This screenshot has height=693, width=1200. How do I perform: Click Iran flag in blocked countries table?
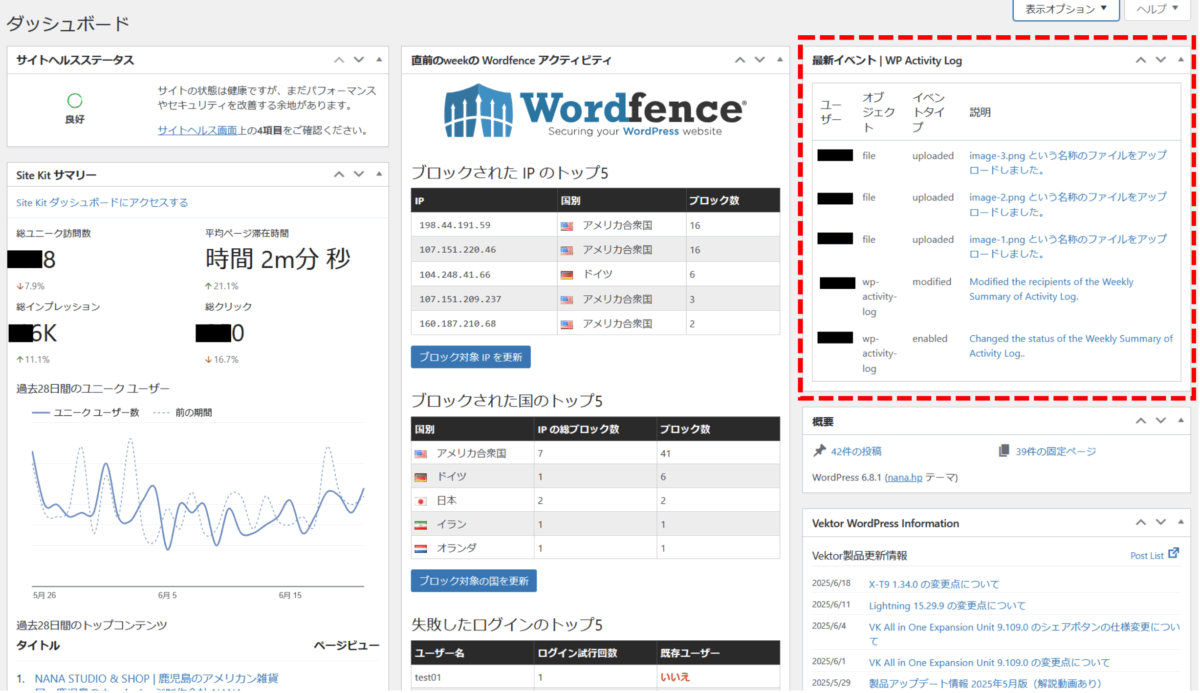point(420,524)
